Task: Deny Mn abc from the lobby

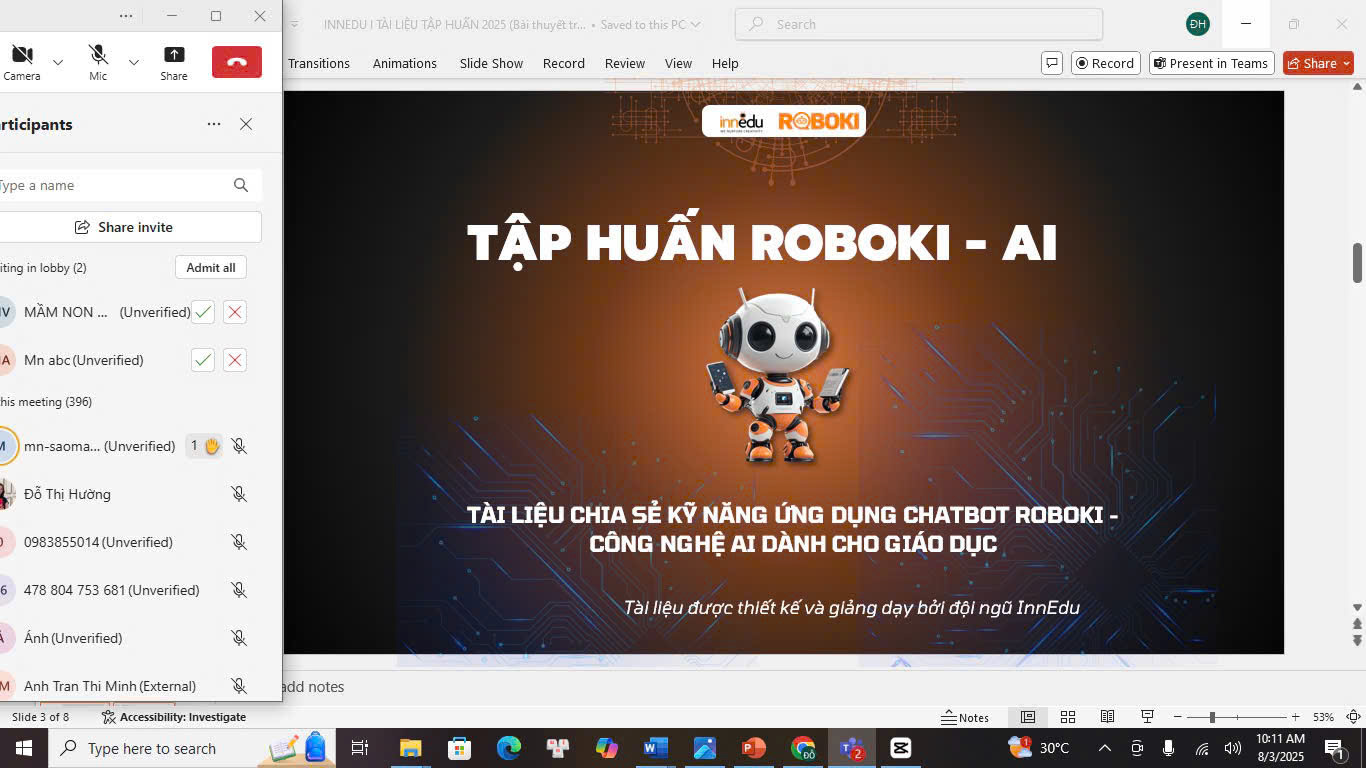Action: pos(235,360)
